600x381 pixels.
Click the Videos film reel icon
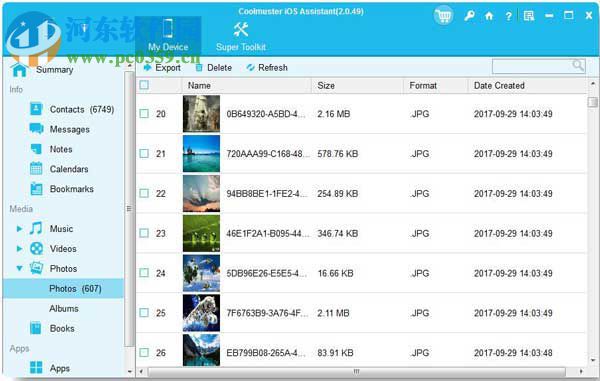click(x=36, y=248)
